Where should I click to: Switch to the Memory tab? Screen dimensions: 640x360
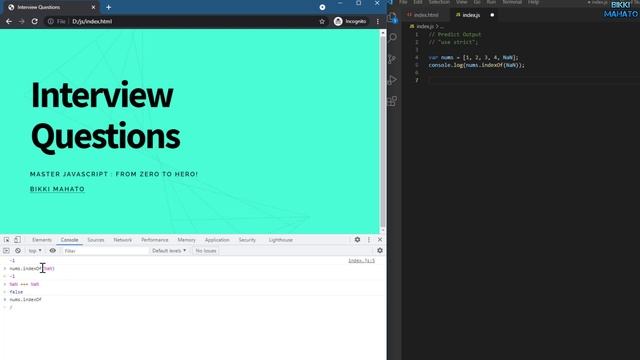tap(187, 240)
